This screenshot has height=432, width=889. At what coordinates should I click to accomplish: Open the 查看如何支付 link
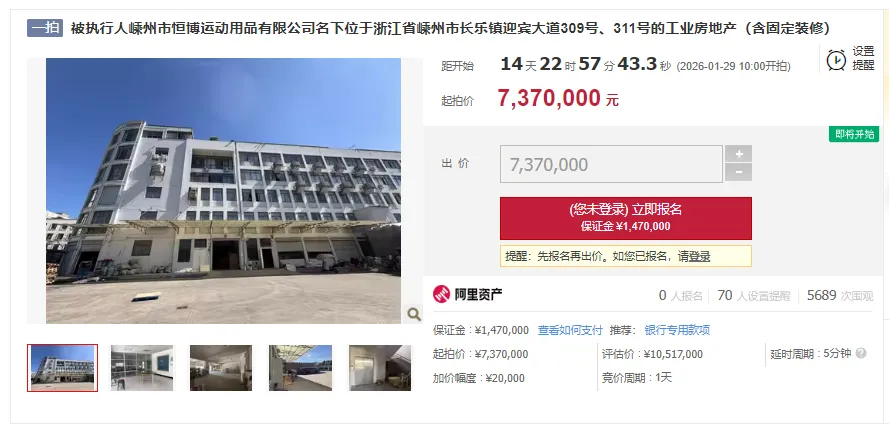click(570, 330)
